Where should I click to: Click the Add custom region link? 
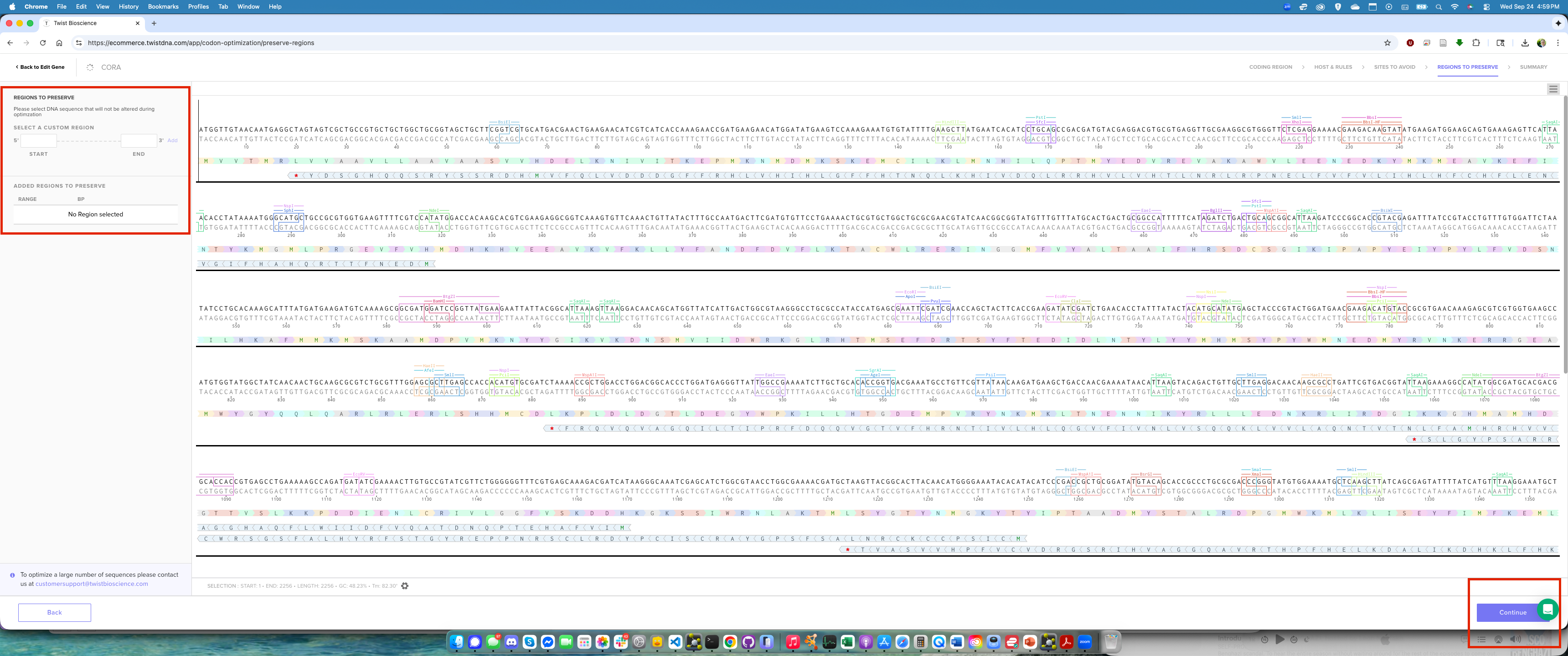[x=173, y=141]
